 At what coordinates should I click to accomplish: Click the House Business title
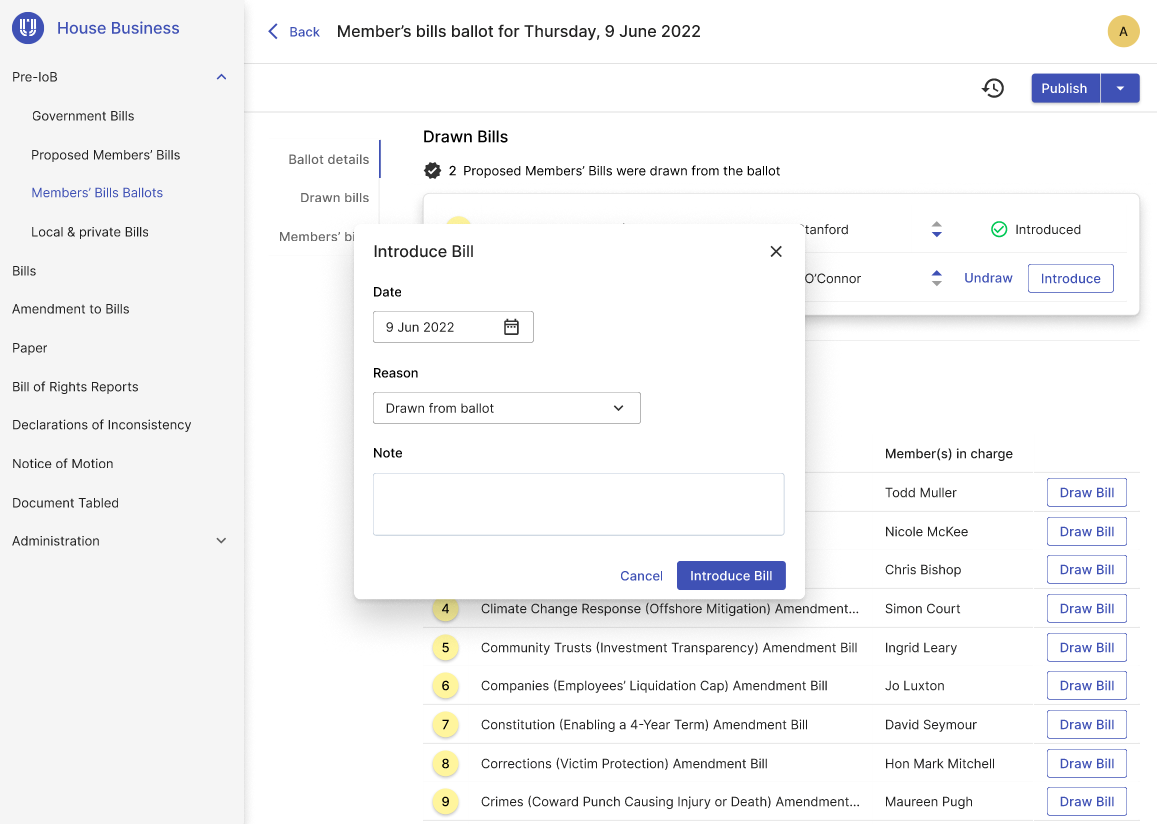pyautogui.click(x=118, y=28)
